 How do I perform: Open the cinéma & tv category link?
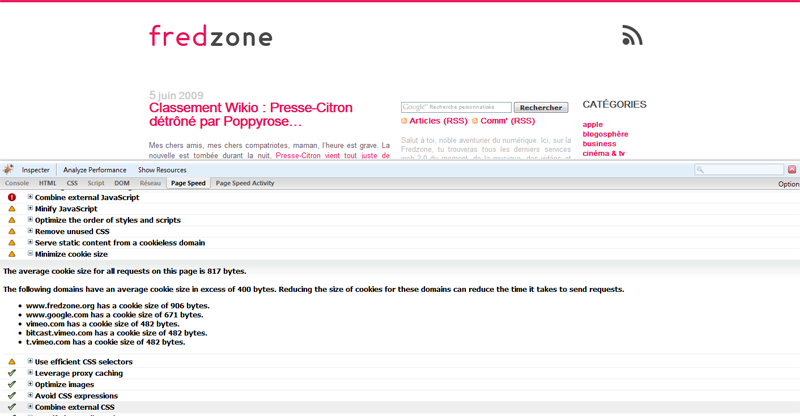click(x=604, y=153)
